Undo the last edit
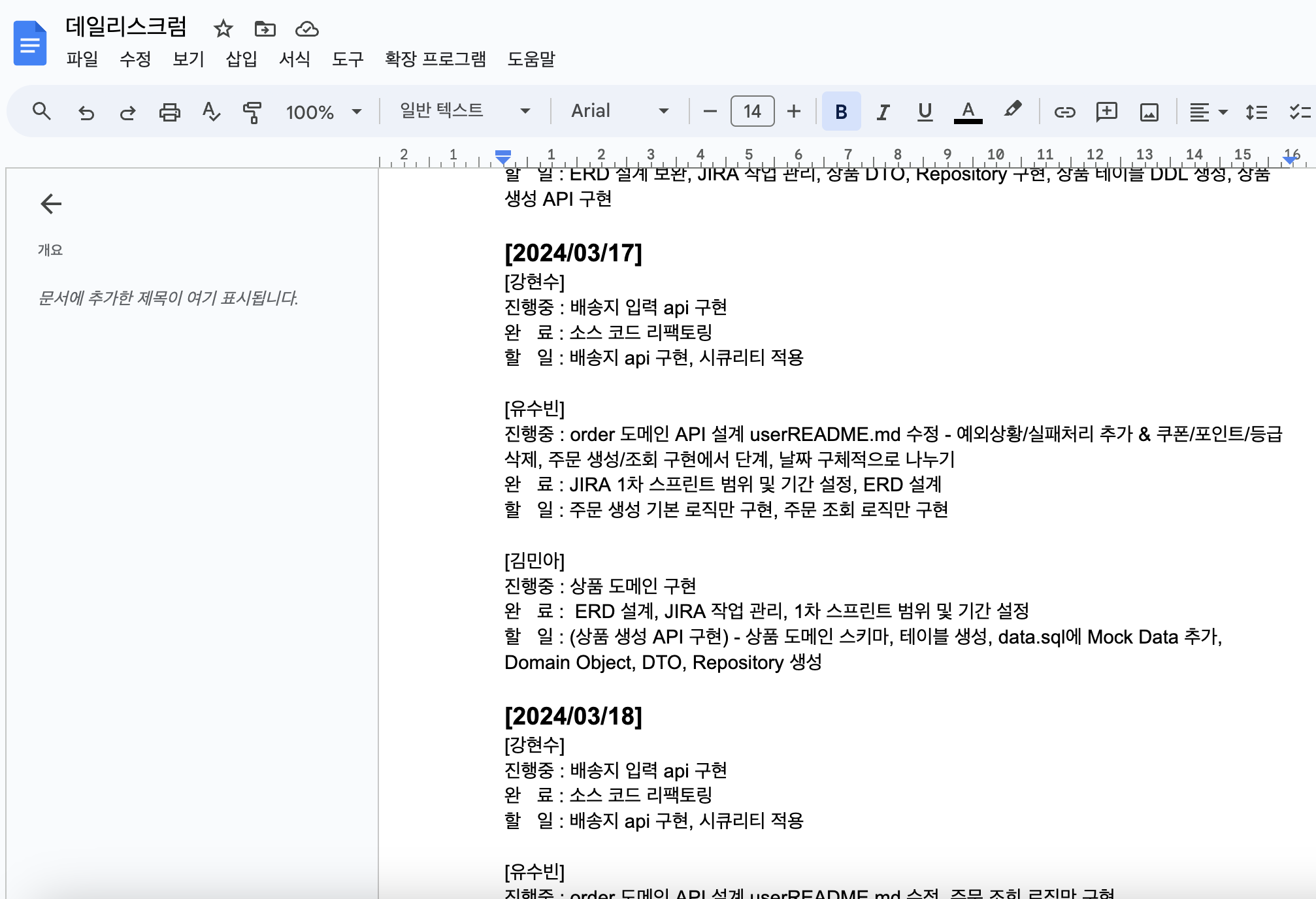This screenshot has height=899, width=1316. (86, 112)
